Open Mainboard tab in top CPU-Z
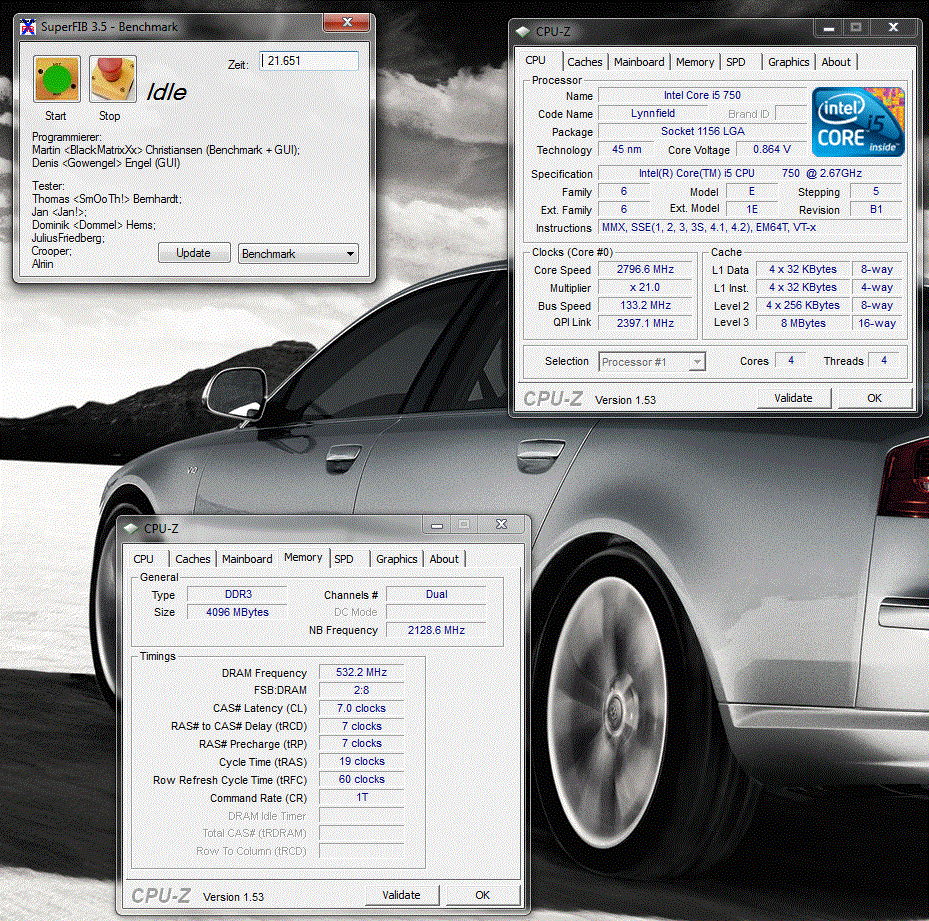This screenshot has height=921, width=929. (x=639, y=62)
